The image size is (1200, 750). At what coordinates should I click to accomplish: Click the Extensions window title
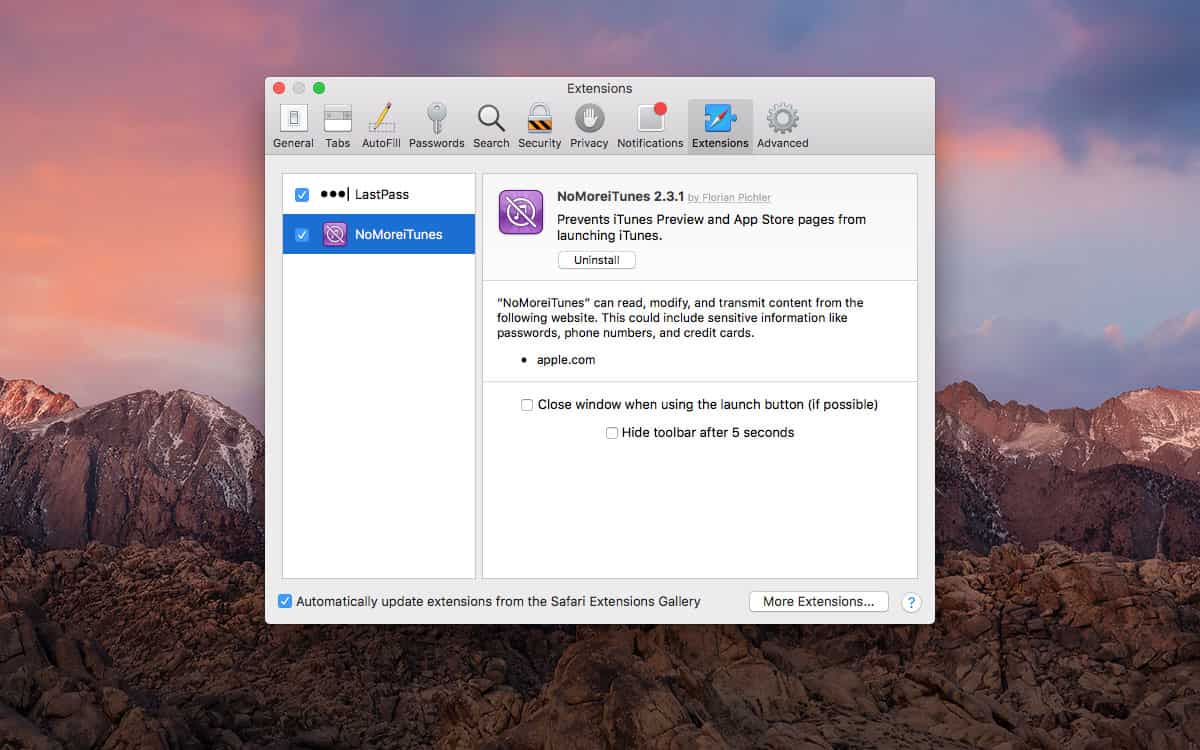[x=600, y=88]
